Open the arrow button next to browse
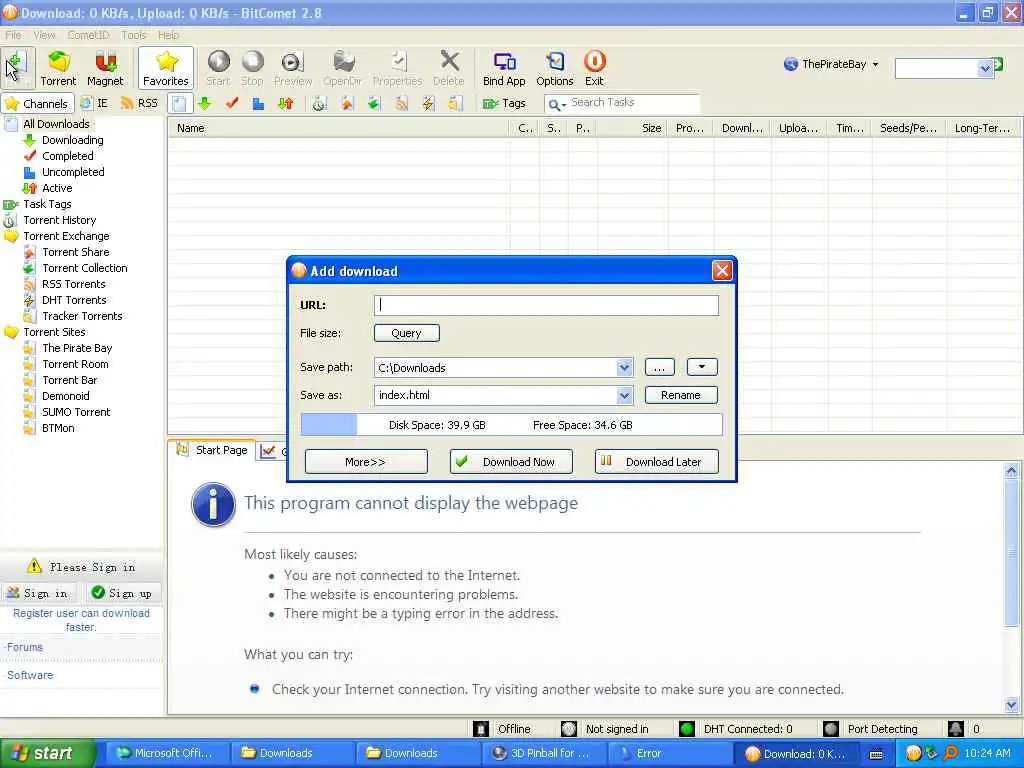Viewport: 1024px width, 768px height. click(702, 367)
